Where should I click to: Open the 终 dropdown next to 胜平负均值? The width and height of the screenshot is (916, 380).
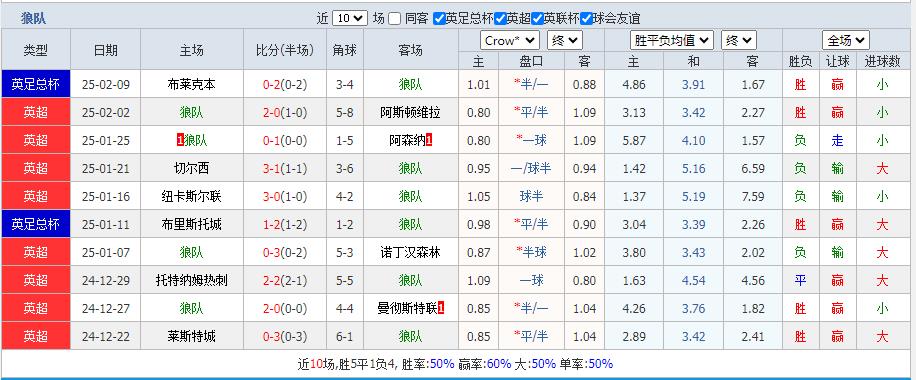click(x=738, y=40)
